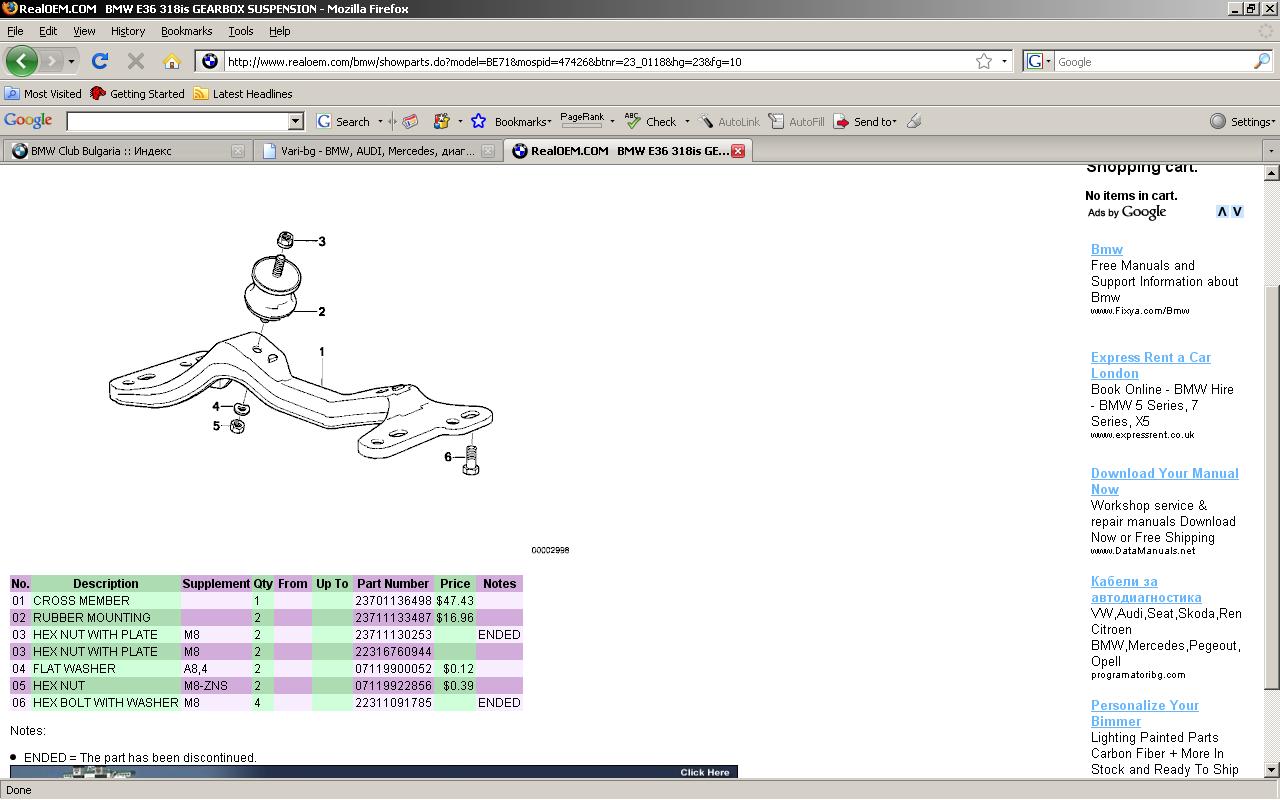This screenshot has width=1280, height=800.
Task: Open Getting Started bookmark
Action: (x=138, y=94)
